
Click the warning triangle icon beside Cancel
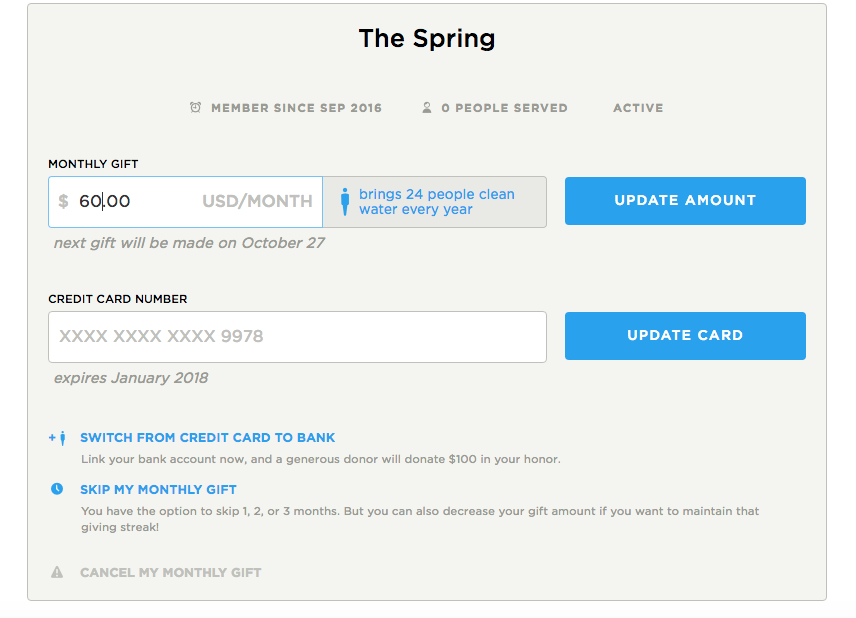(57, 572)
